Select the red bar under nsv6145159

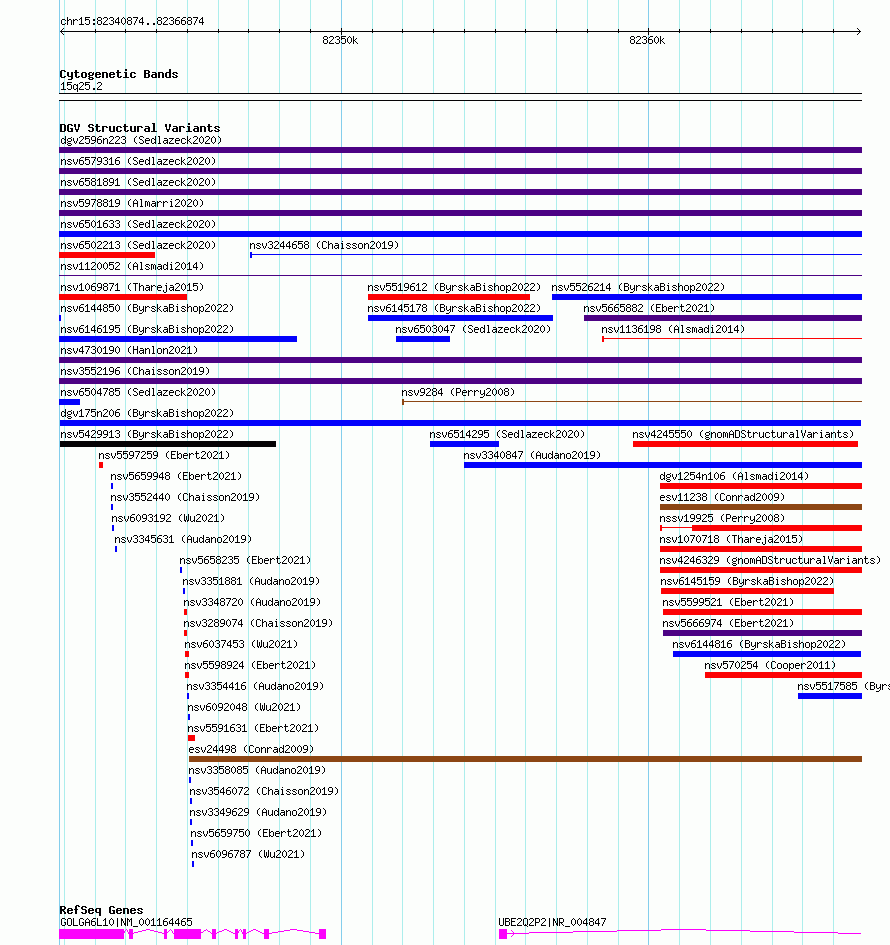(747, 591)
